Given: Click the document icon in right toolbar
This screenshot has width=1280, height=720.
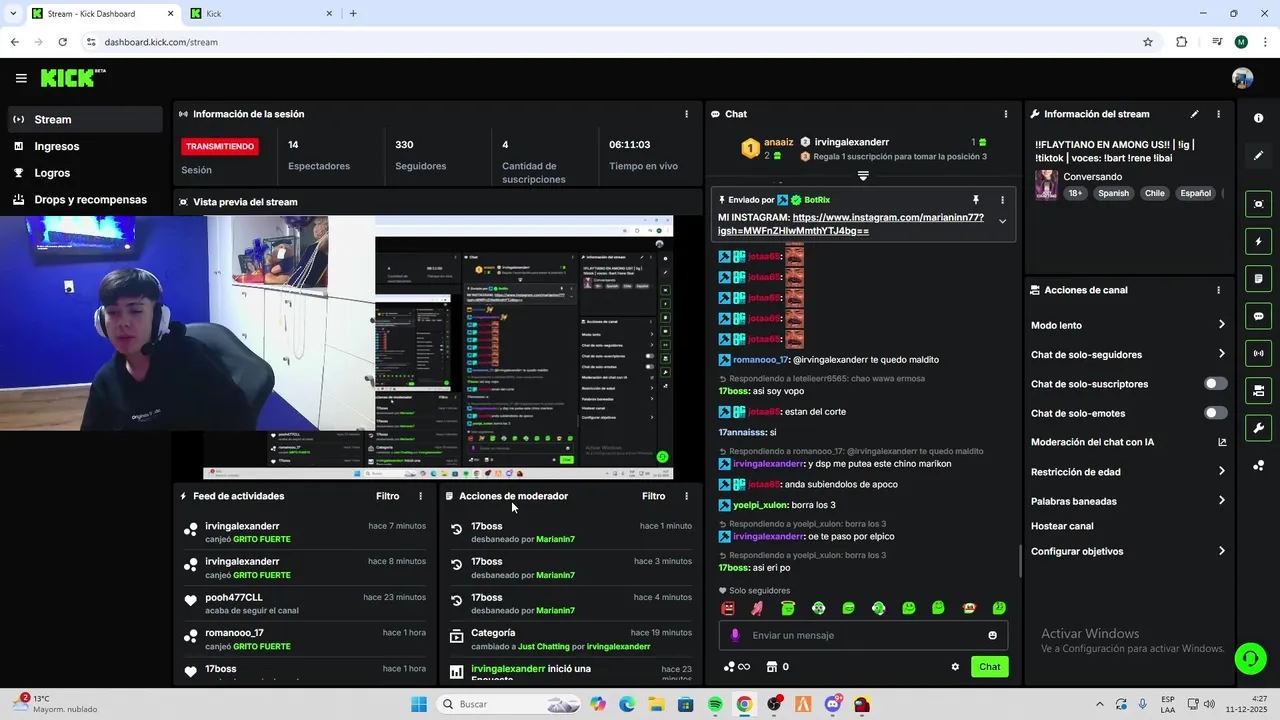Looking at the screenshot, I should [x=1258, y=278].
